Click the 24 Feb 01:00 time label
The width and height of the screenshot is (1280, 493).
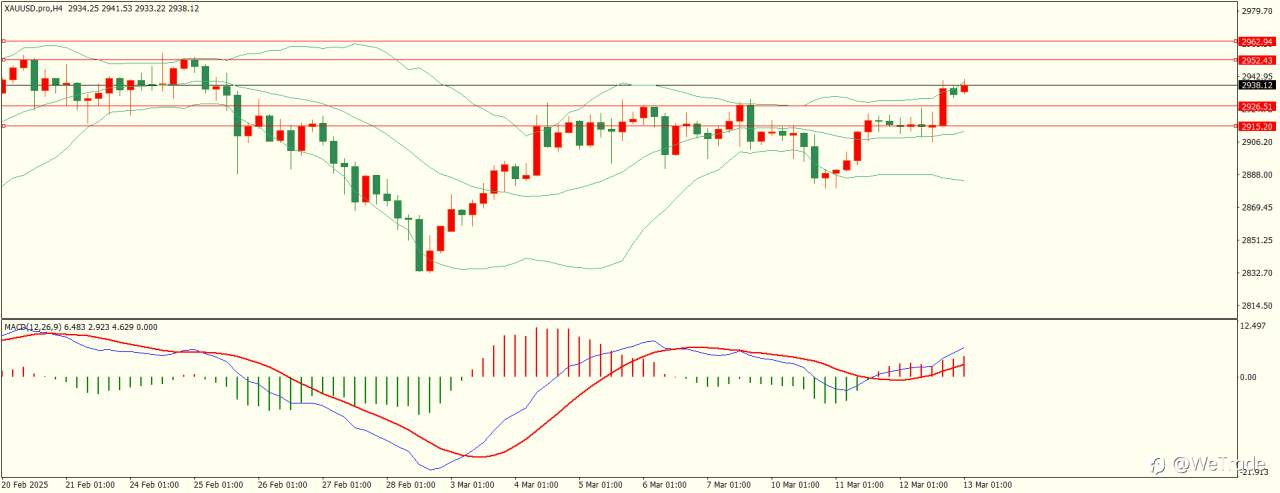coord(154,485)
